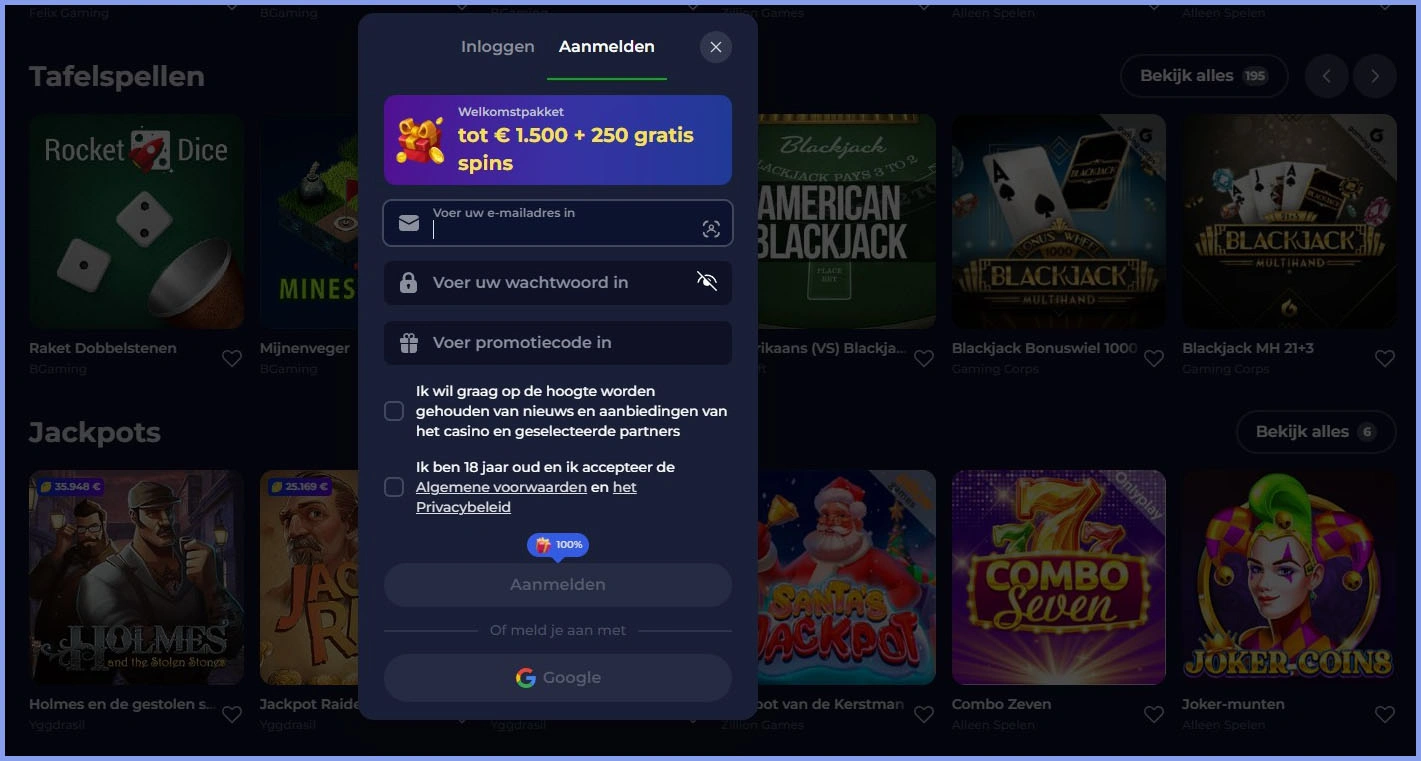Favorite Holmes en de gestolen stenen heart

pyautogui.click(x=232, y=714)
